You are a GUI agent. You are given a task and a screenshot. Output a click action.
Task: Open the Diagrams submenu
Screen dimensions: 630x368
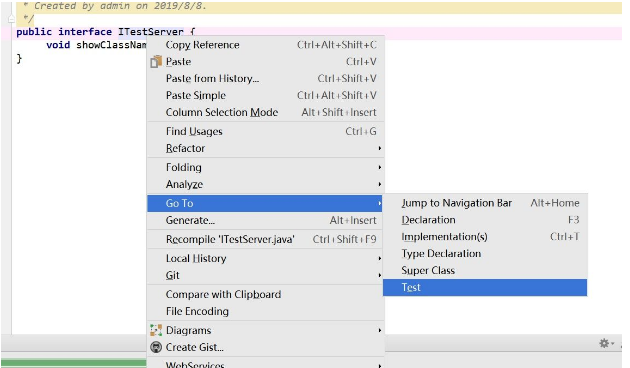(266, 330)
